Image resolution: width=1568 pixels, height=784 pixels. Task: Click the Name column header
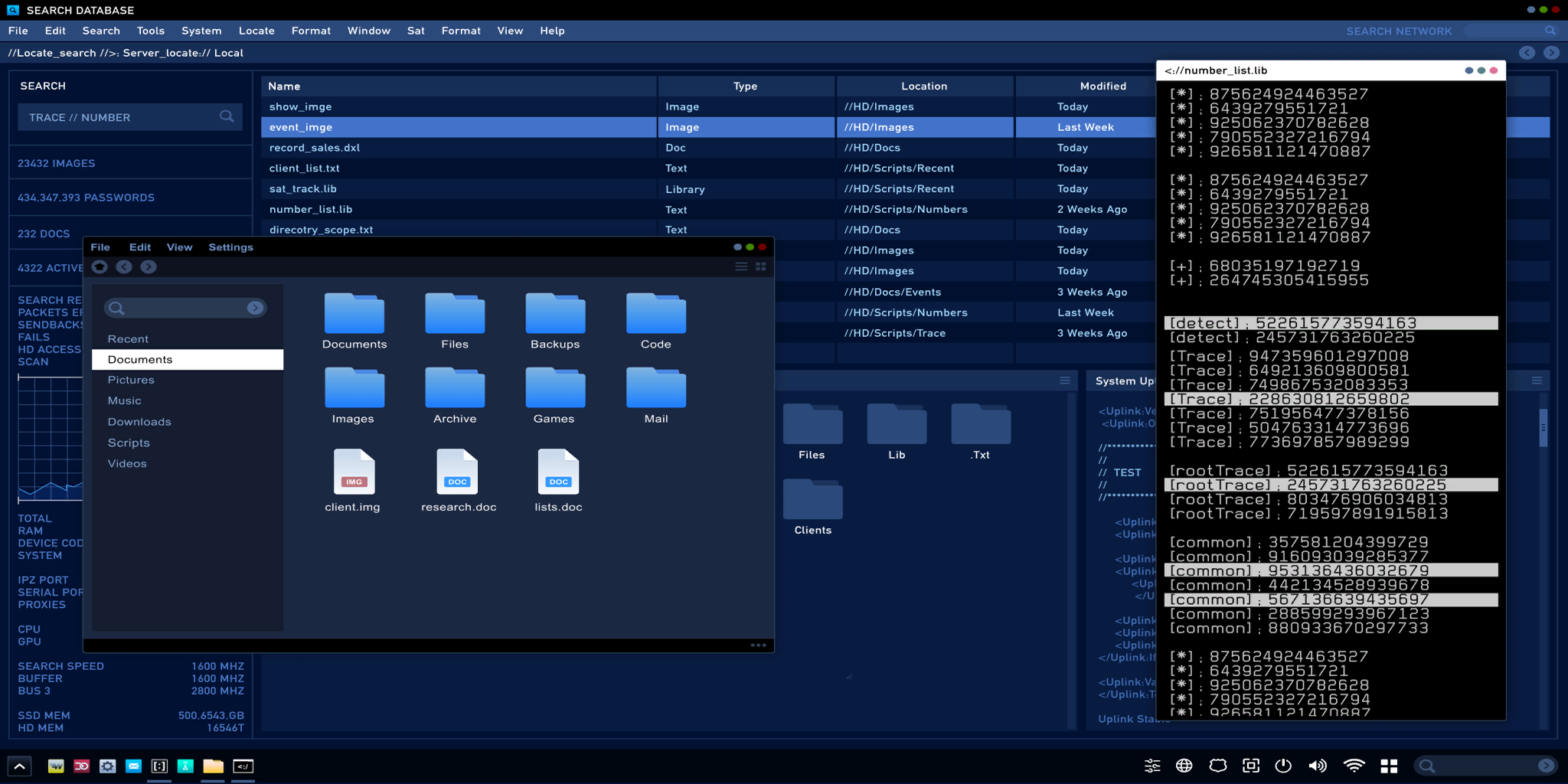click(x=459, y=86)
